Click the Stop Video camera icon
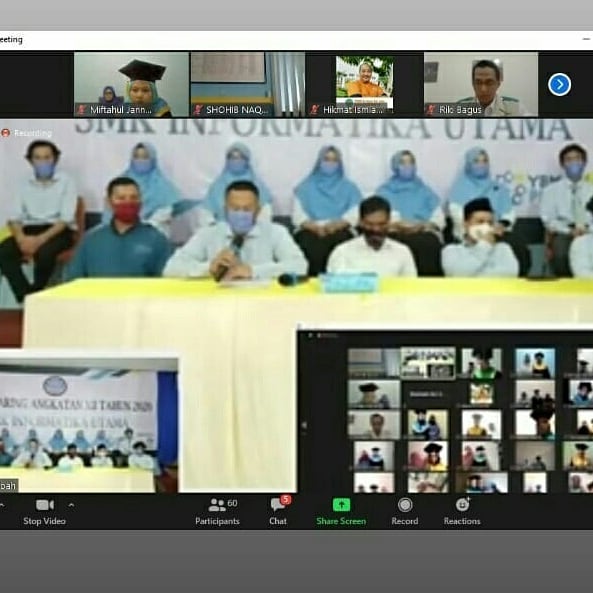Viewport: 593px width, 593px height. coord(45,505)
